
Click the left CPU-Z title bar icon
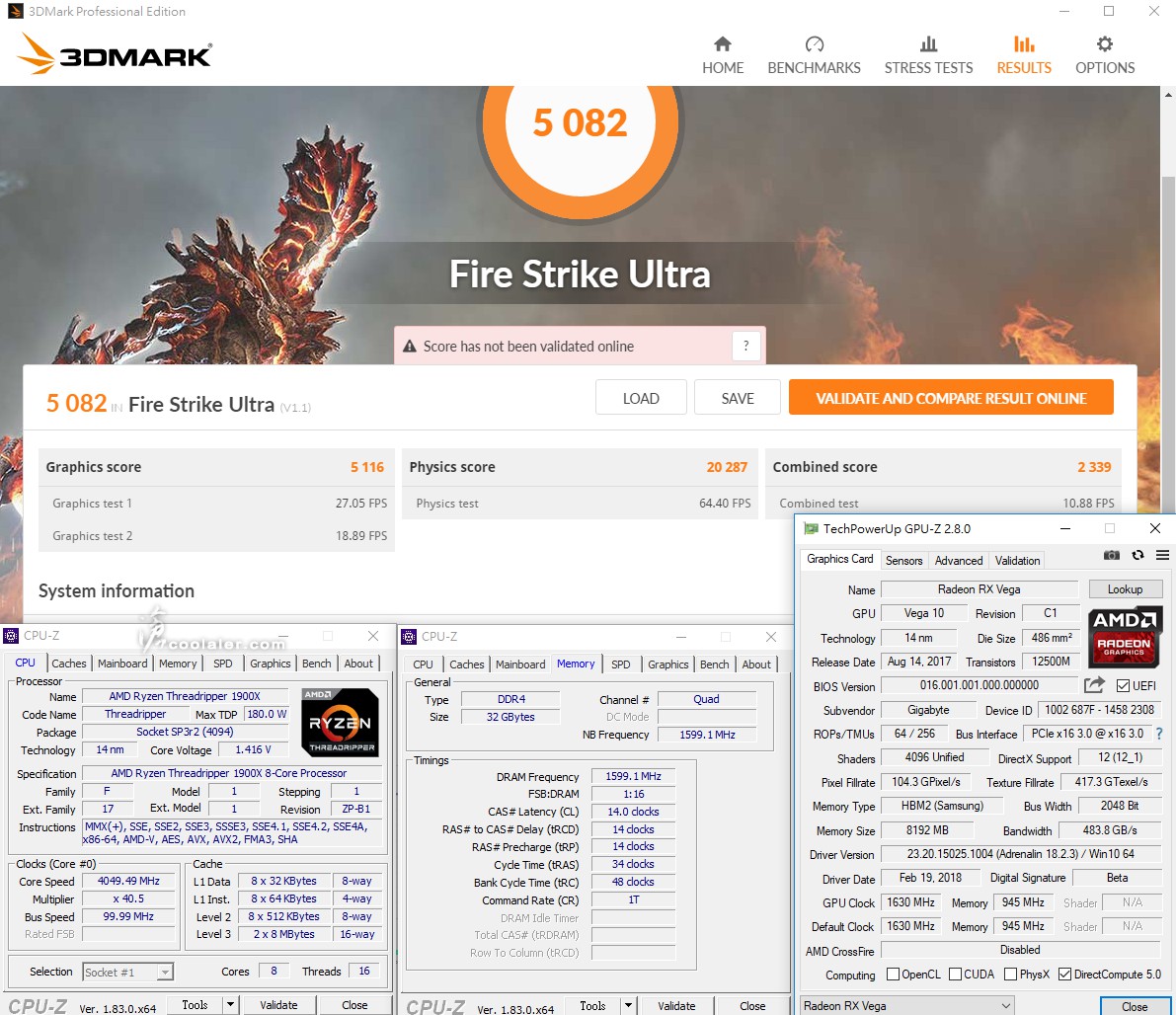(x=11, y=636)
